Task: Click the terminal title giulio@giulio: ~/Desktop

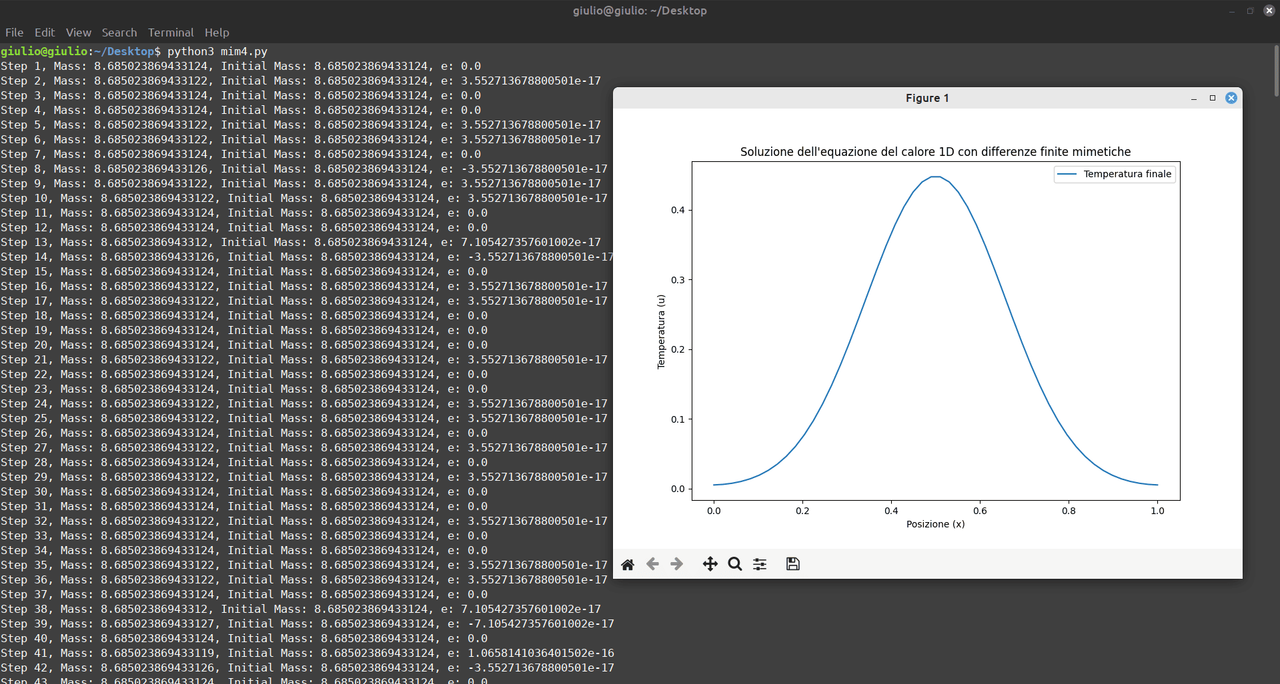Action: (x=640, y=11)
